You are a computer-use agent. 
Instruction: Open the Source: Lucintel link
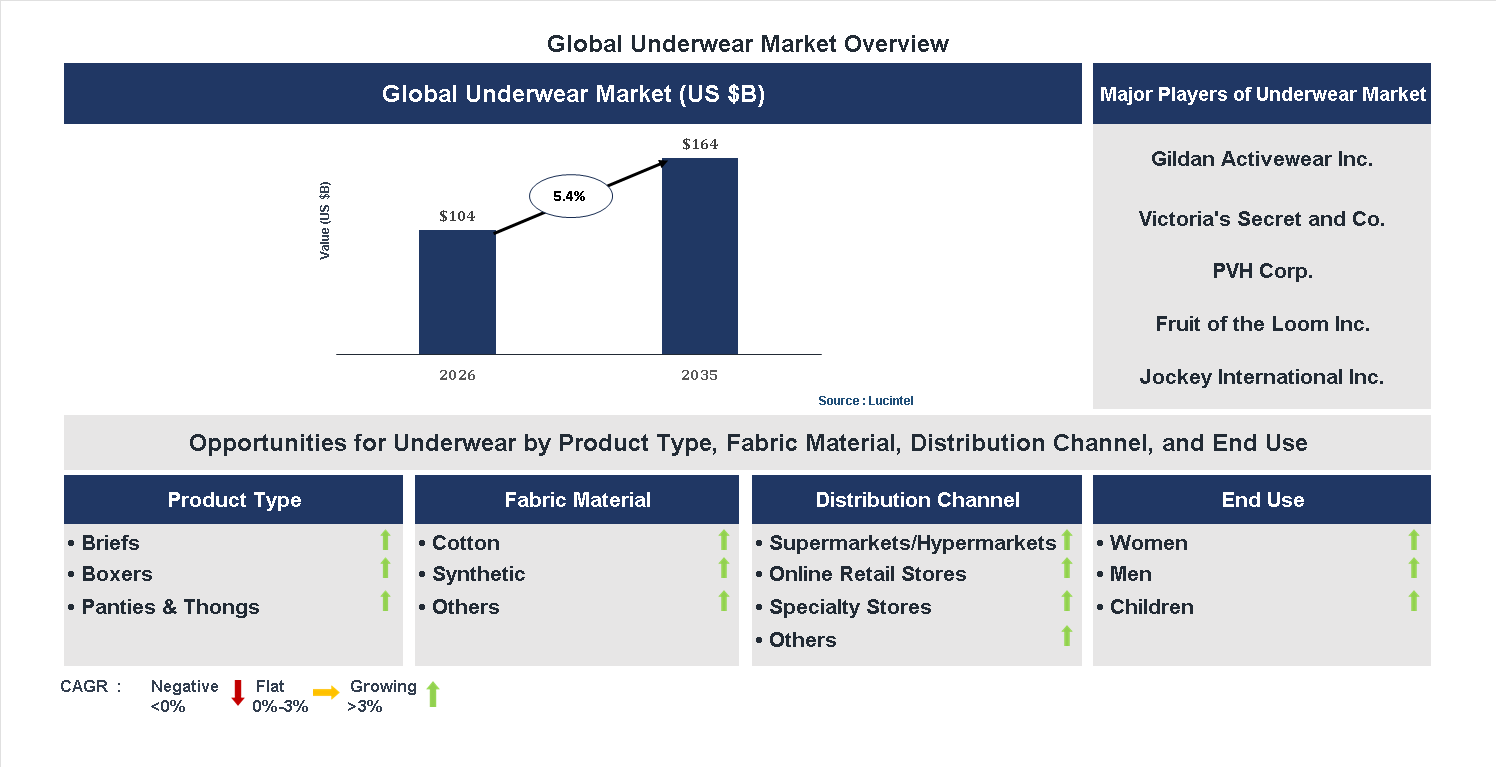tap(866, 400)
